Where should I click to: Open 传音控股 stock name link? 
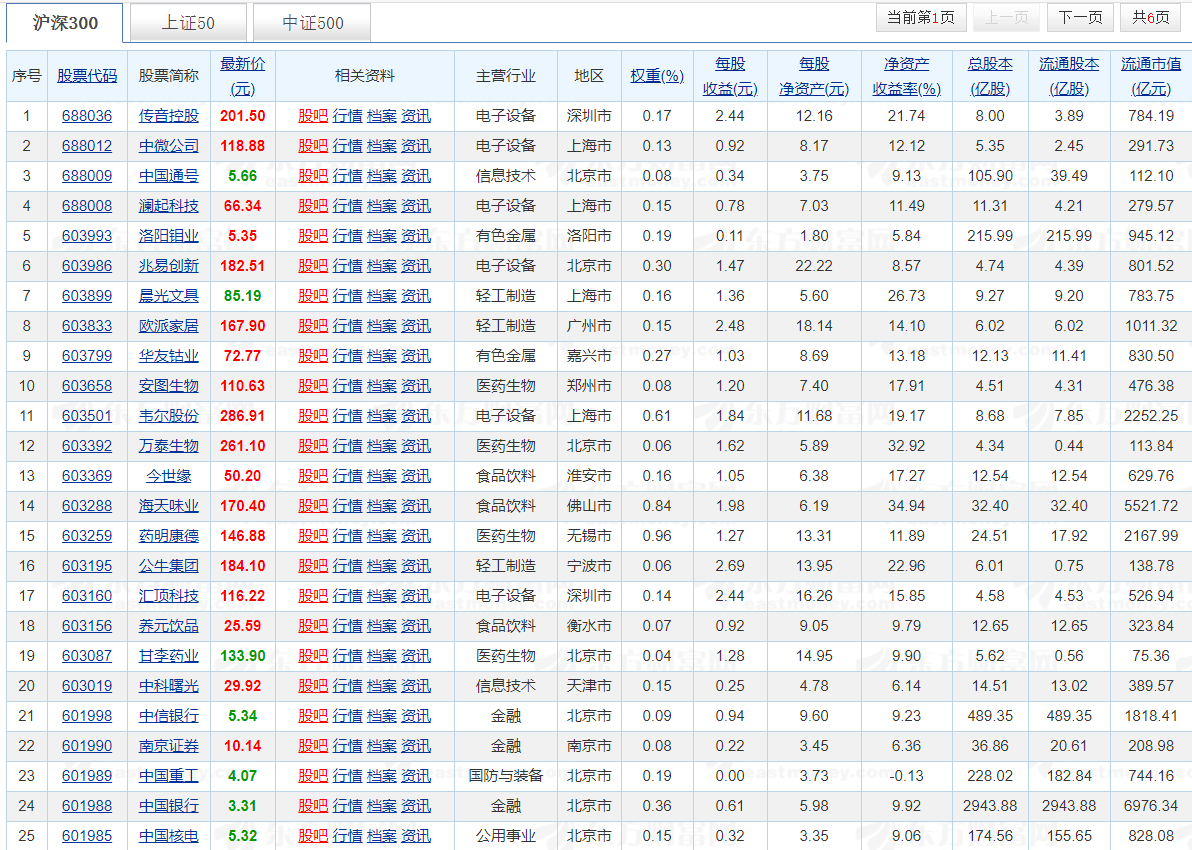pos(169,116)
